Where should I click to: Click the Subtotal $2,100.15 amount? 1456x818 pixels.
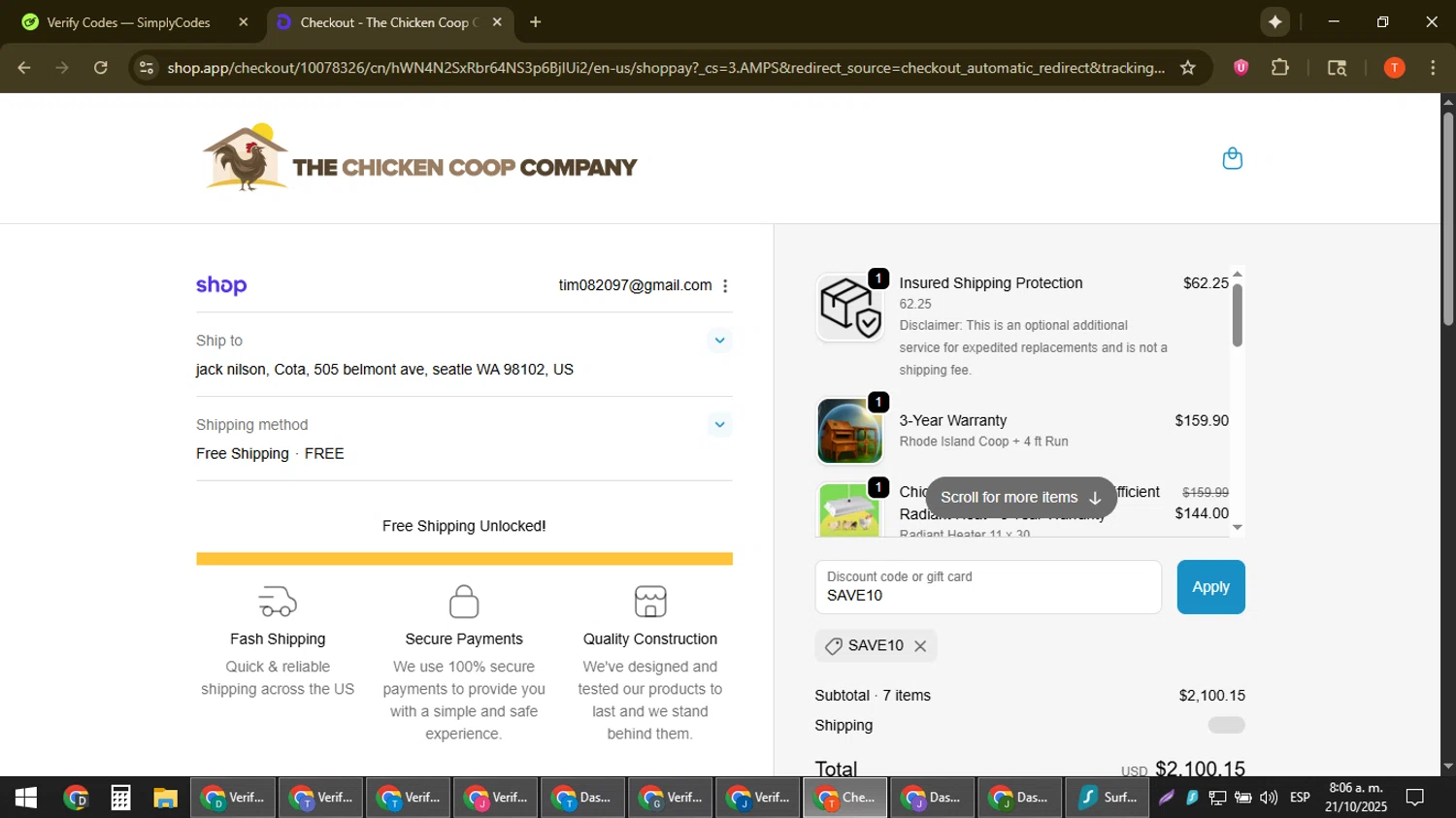point(1211,696)
